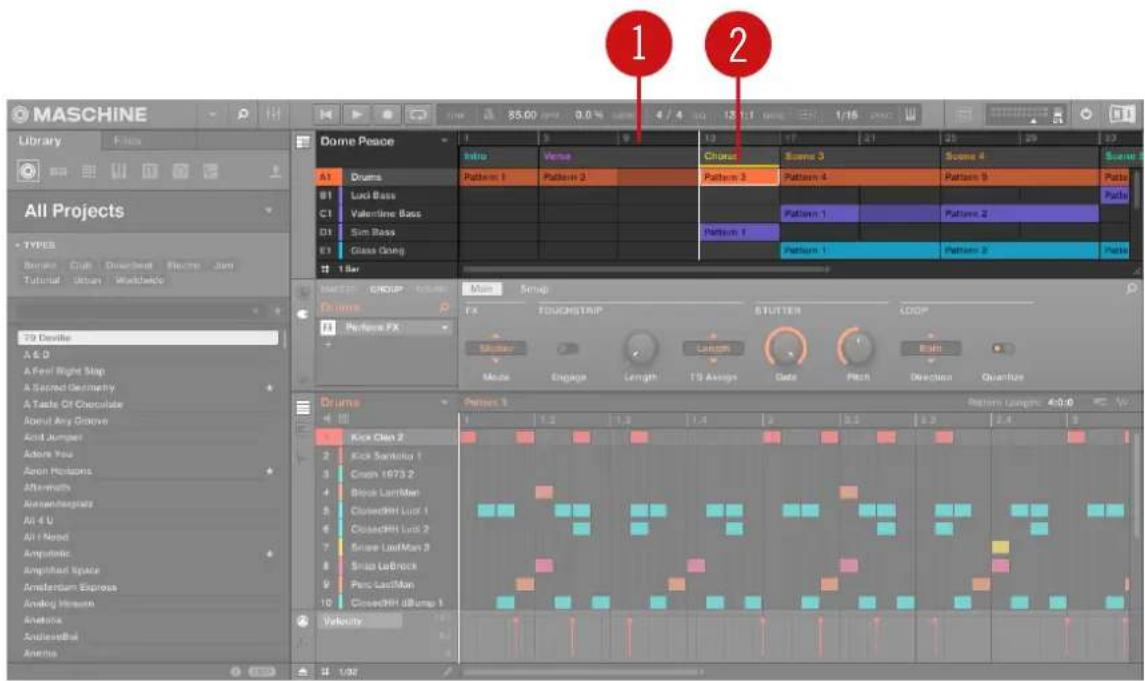Screen dimensions: 1145x681
Task: Open the Audio Engine icon in the header
Action: point(1084,113)
